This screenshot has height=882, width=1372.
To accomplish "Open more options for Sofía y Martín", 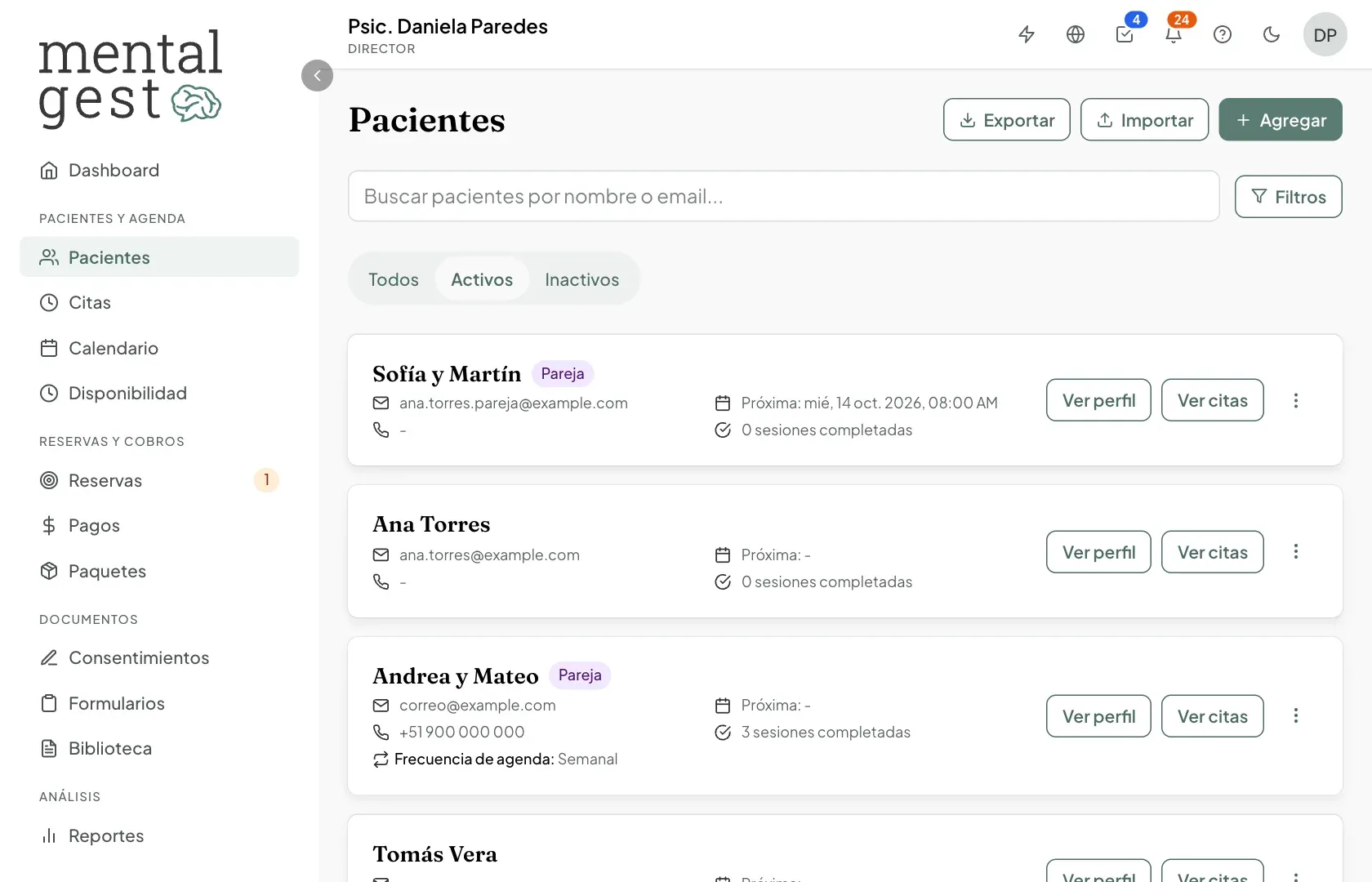I will tap(1296, 400).
